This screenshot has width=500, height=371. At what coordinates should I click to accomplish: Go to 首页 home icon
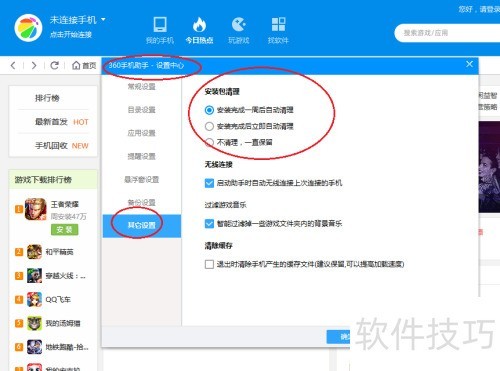[x=76, y=65]
